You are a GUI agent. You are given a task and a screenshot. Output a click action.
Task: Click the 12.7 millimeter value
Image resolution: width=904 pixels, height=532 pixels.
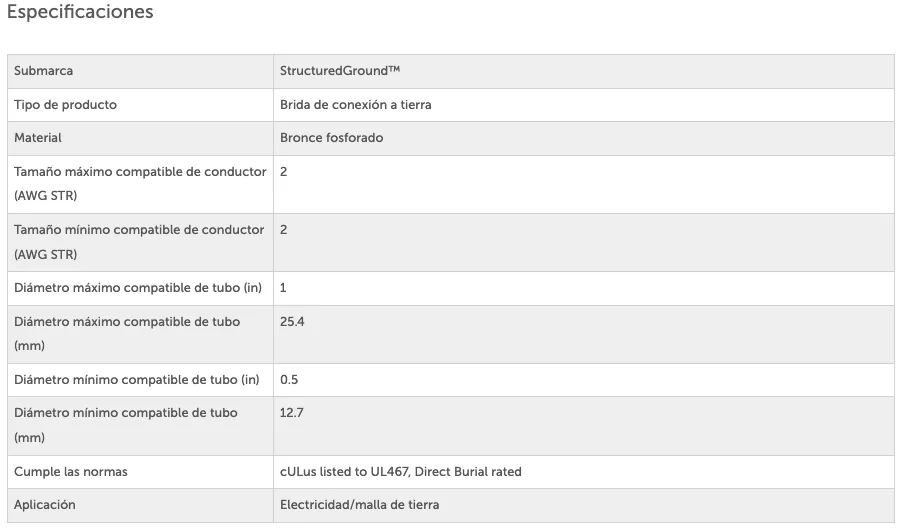[x=291, y=413]
